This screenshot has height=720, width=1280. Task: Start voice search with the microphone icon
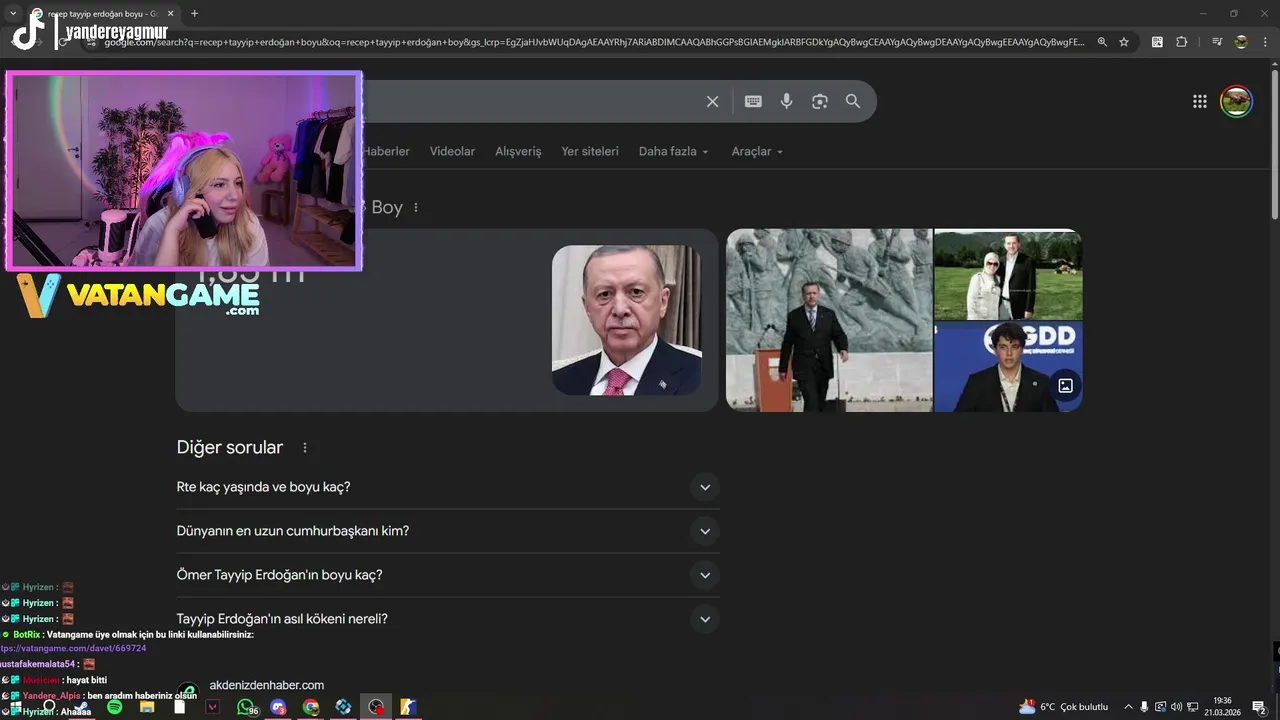pyautogui.click(x=787, y=101)
